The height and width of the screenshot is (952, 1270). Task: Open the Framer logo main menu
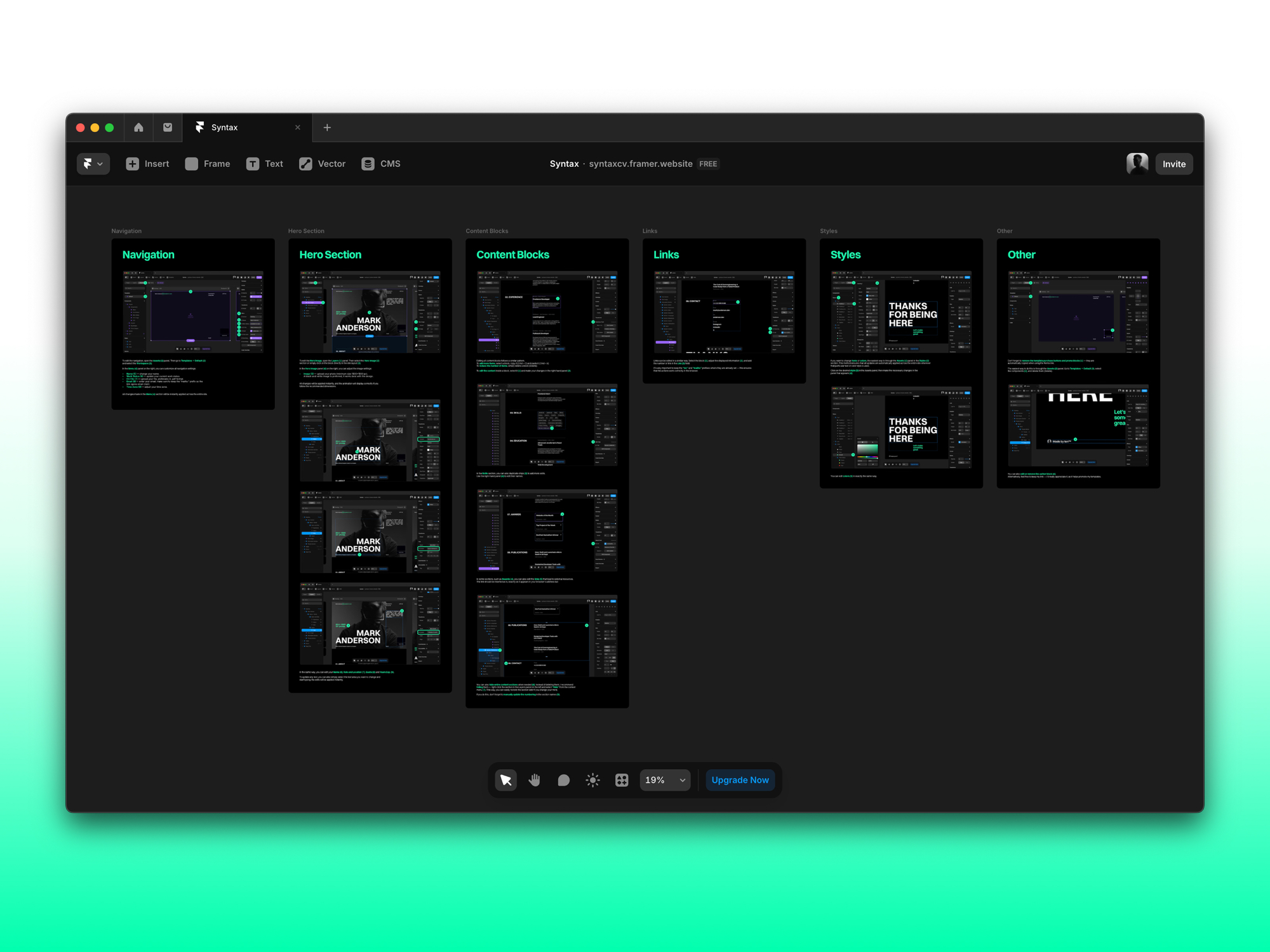[x=93, y=164]
